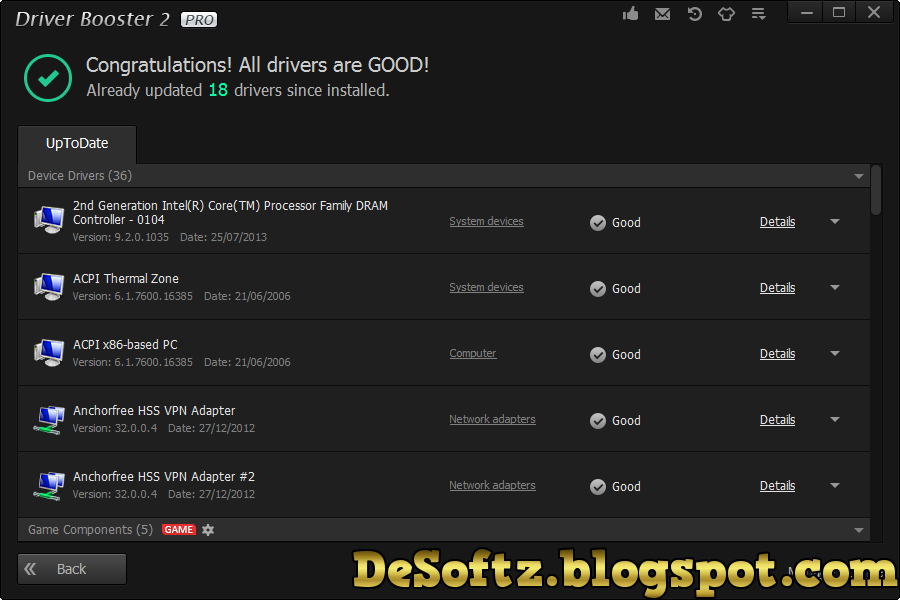Click the updated drivers count 18
The height and width of the screenshot is (600, 900).
click(x=218, y=90)
